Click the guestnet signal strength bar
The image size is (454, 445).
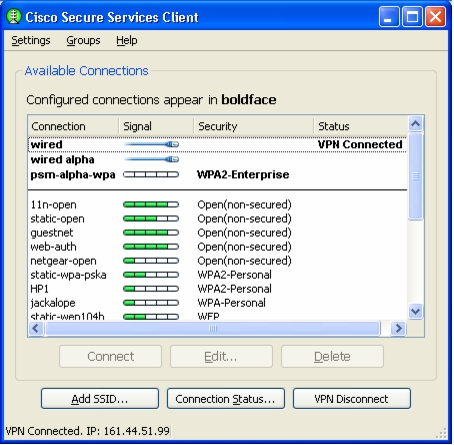151,233
